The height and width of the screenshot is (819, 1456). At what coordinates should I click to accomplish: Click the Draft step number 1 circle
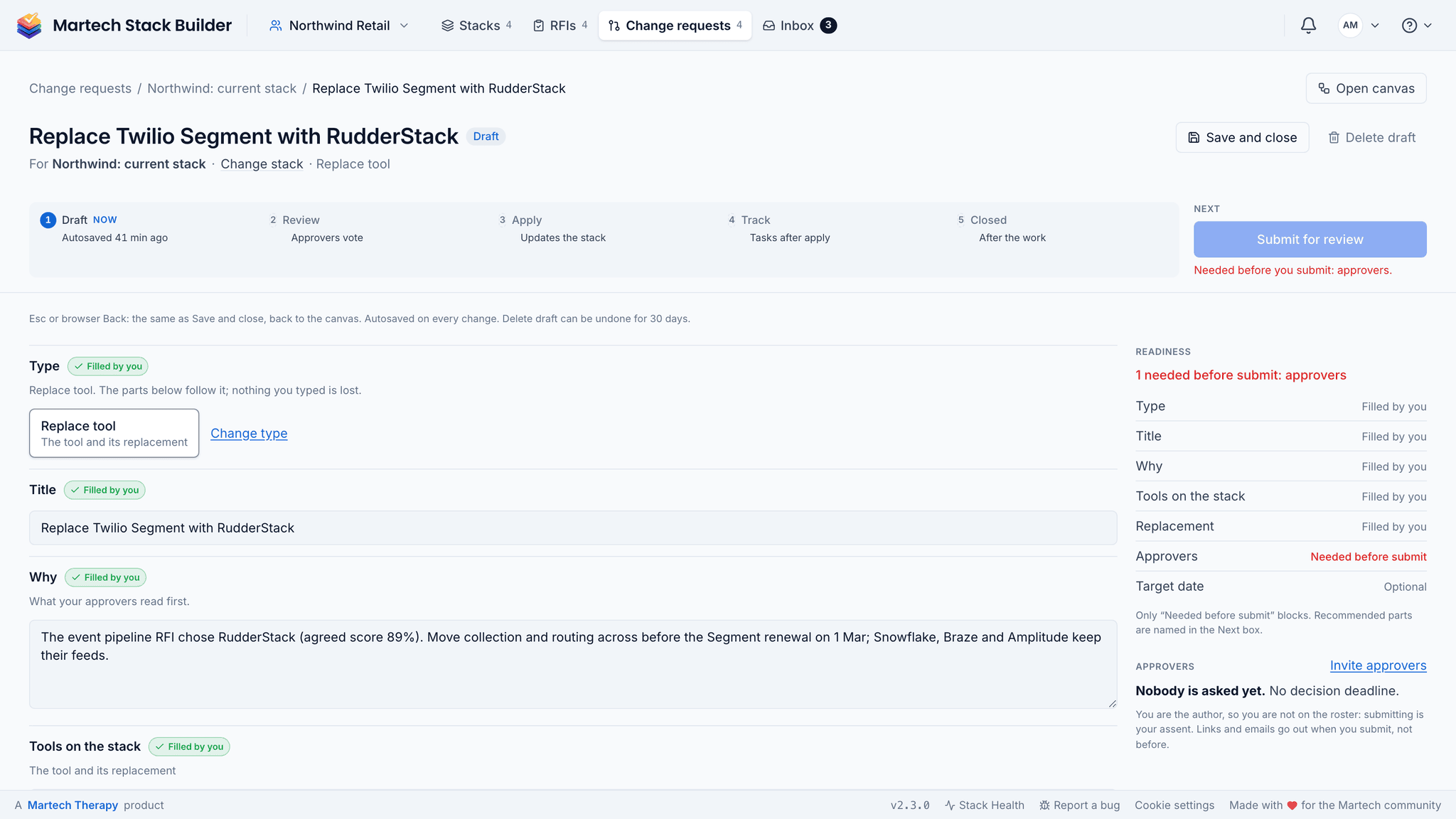48,220
